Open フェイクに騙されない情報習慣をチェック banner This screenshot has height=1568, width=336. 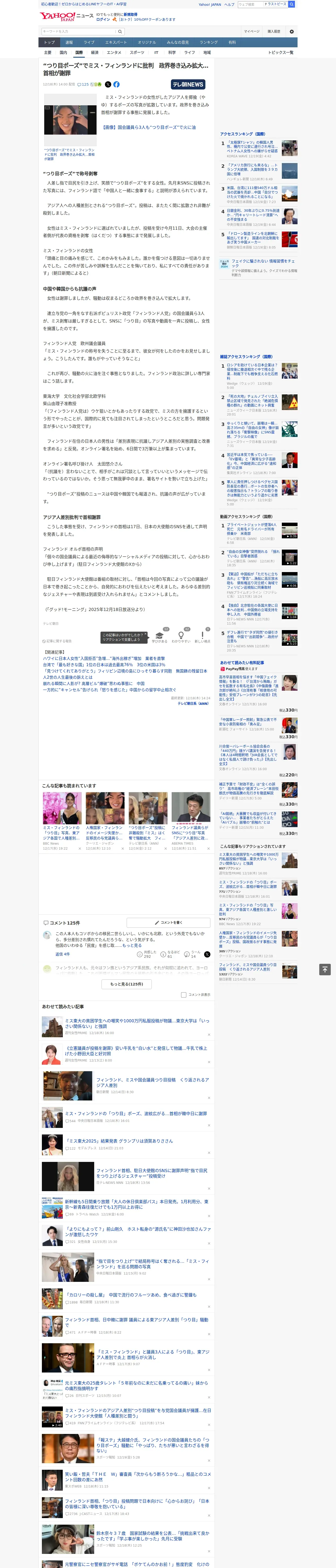258,267
